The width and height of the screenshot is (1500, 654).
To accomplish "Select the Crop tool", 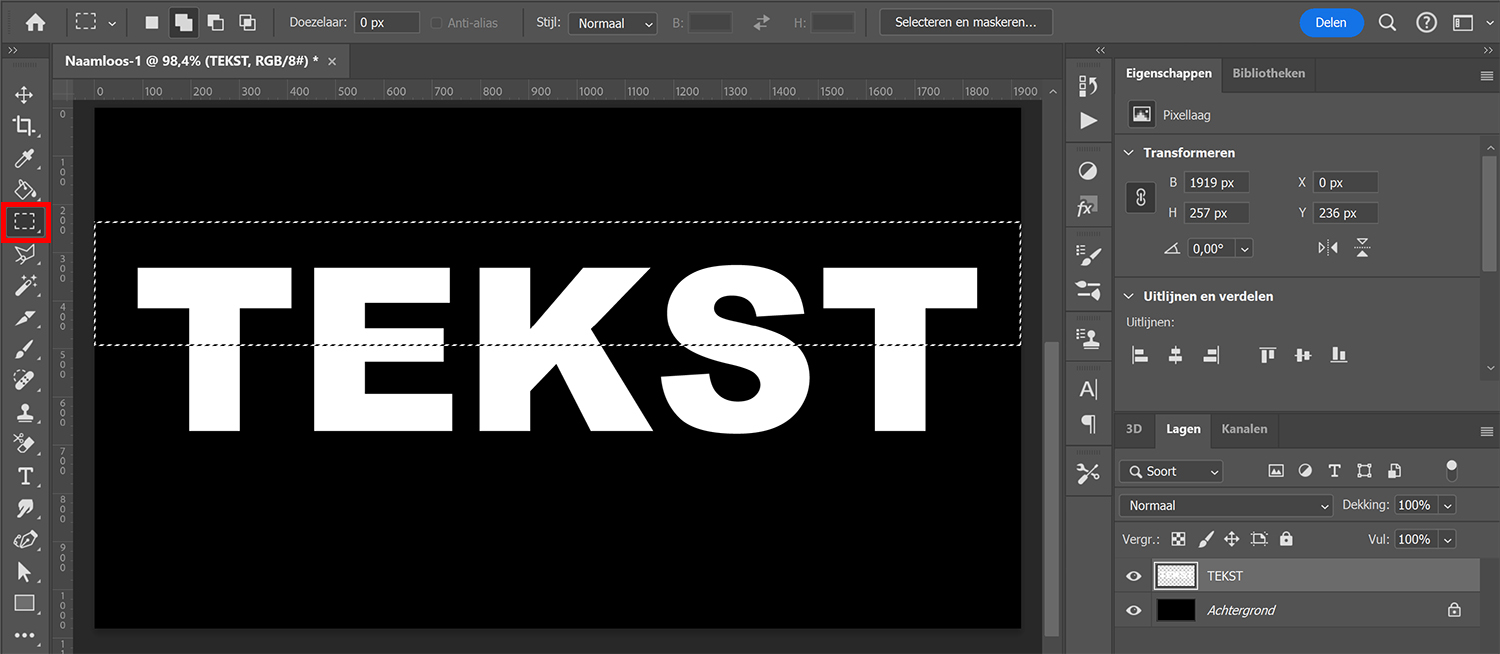I will click(24, 126).
